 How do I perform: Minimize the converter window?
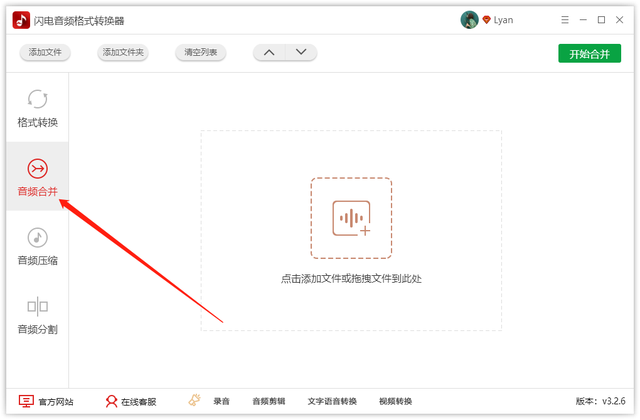[x=583, y=20]
